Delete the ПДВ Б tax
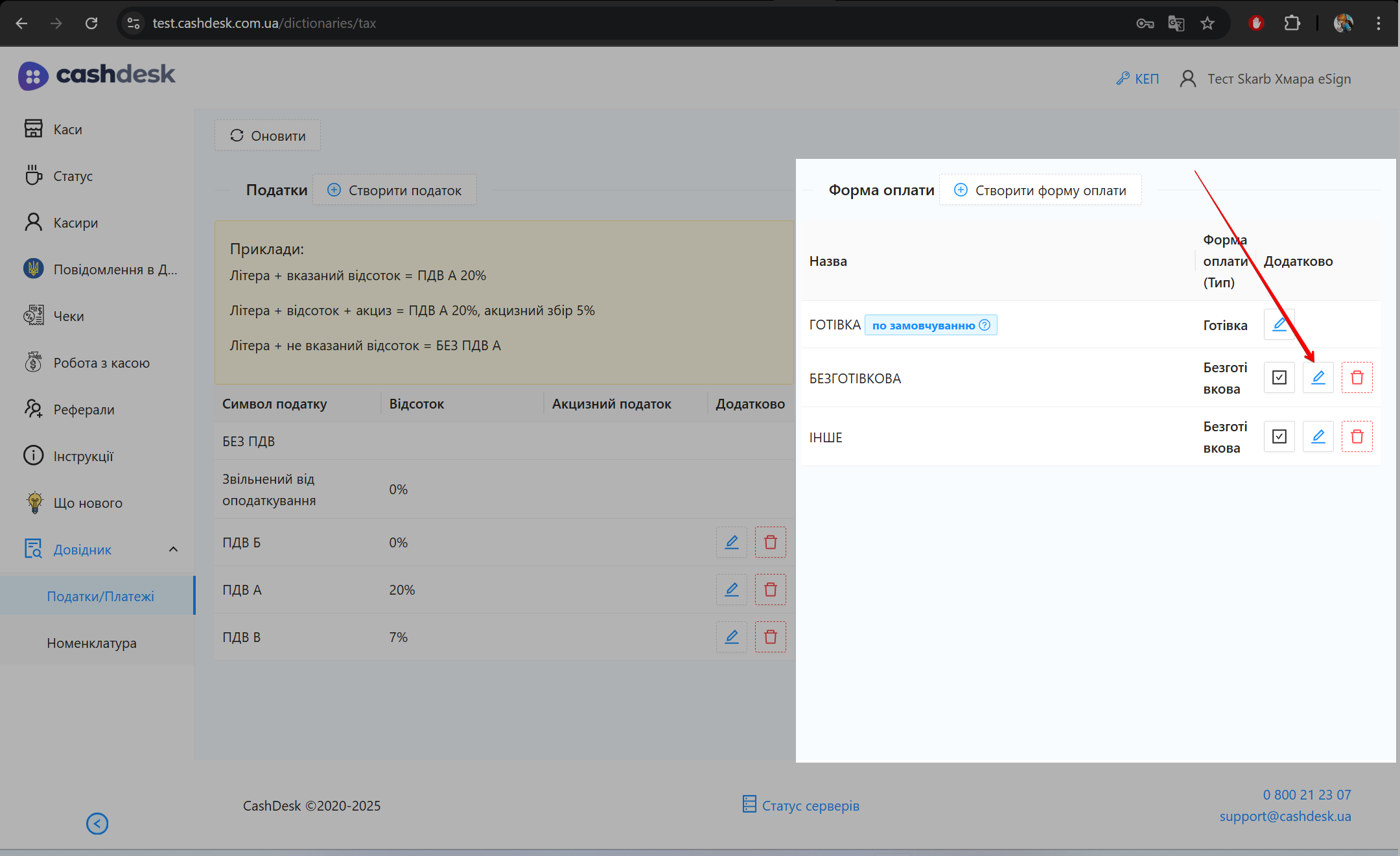Screen dimensions: 1400x856 [770, 542]
